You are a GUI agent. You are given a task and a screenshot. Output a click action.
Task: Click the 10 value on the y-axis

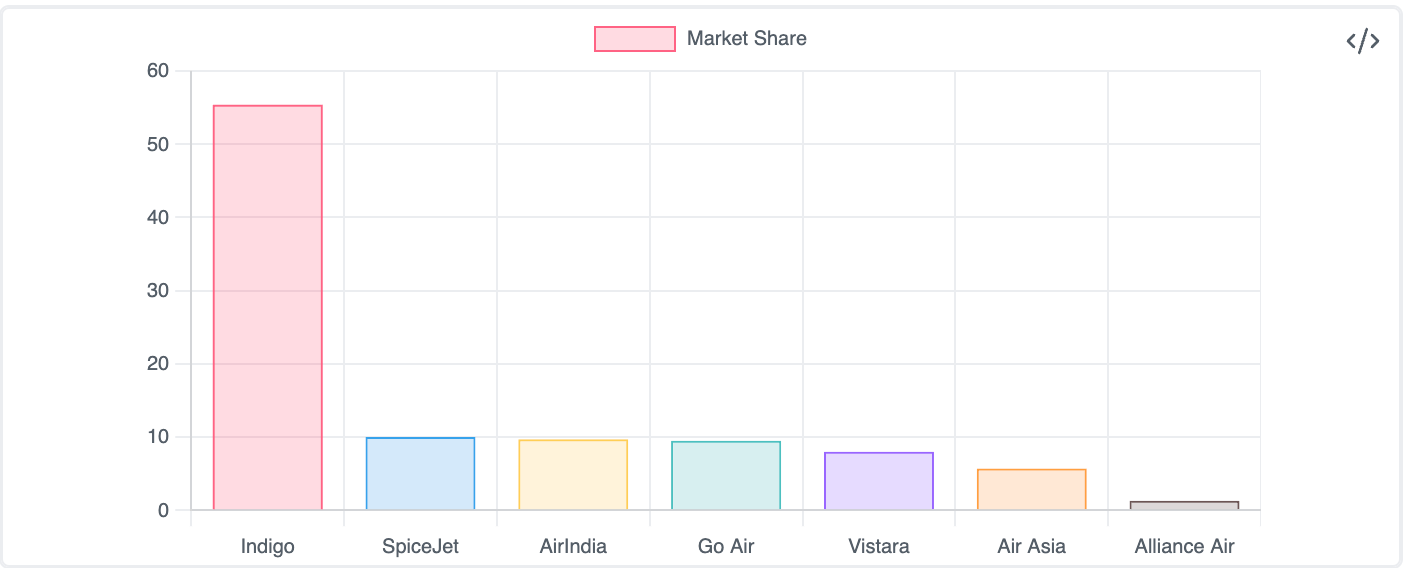157,437
